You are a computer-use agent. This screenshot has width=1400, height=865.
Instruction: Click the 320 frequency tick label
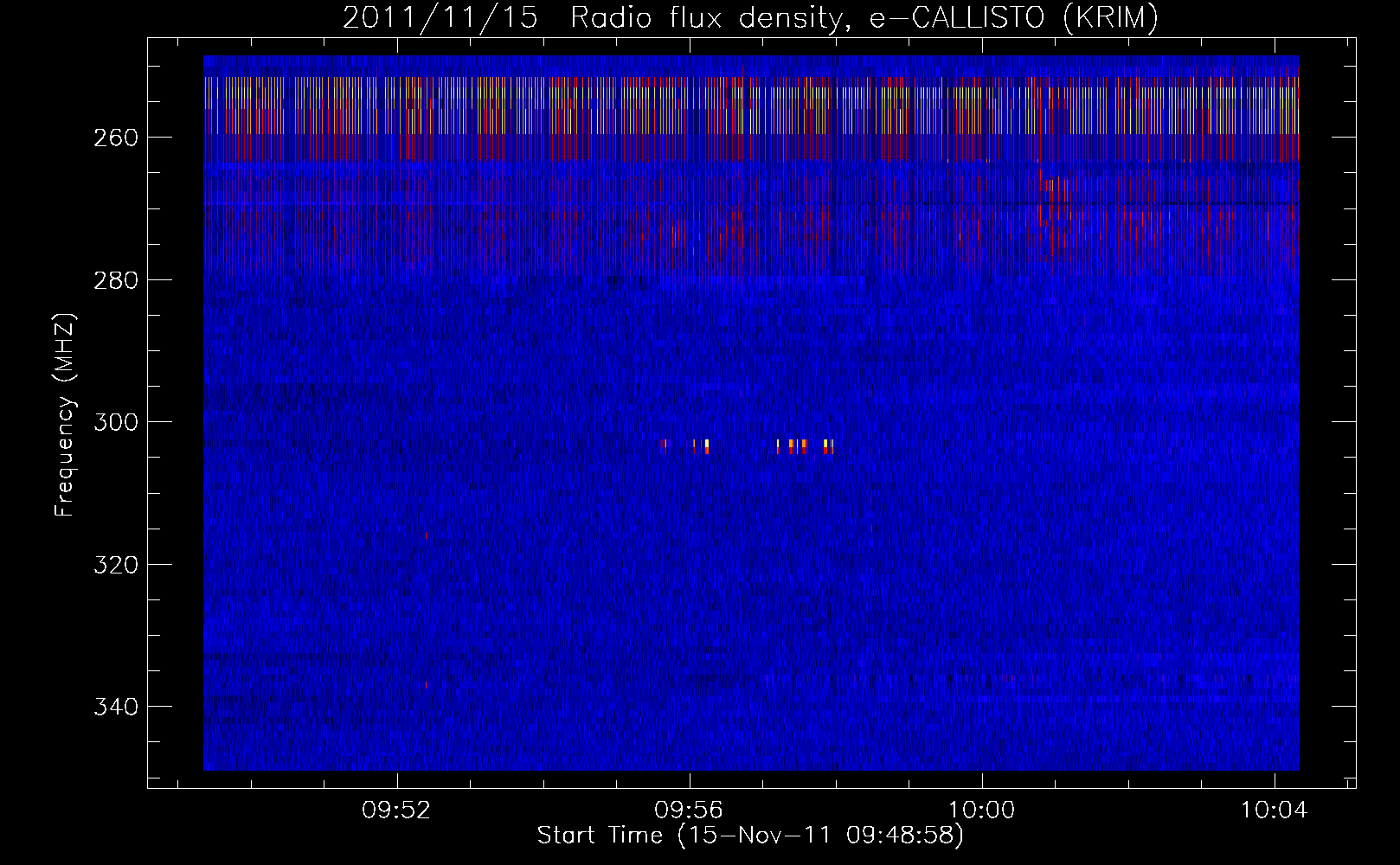[116, 565]
